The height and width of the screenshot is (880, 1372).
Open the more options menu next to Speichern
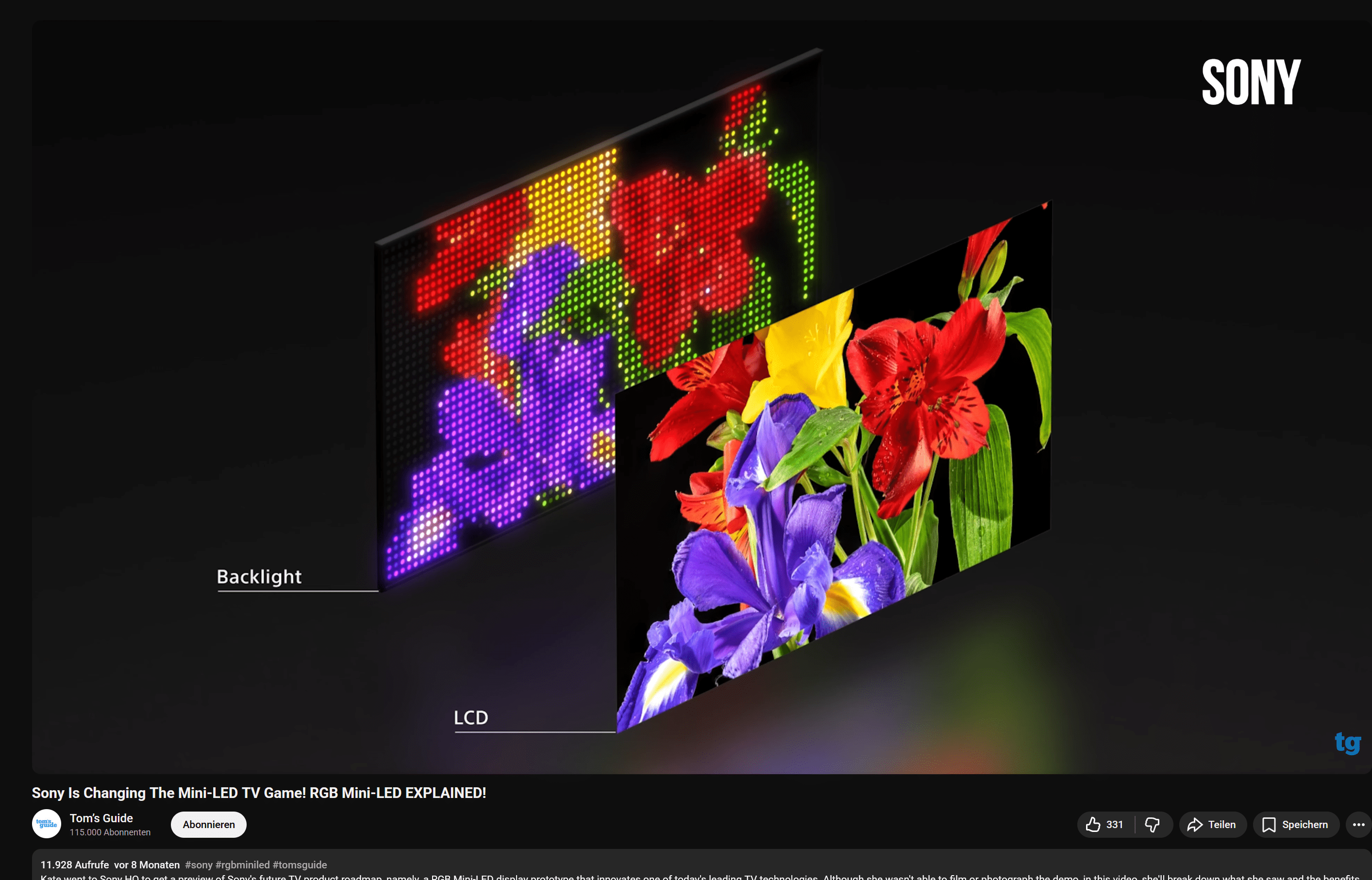(x=1359, y=825)
